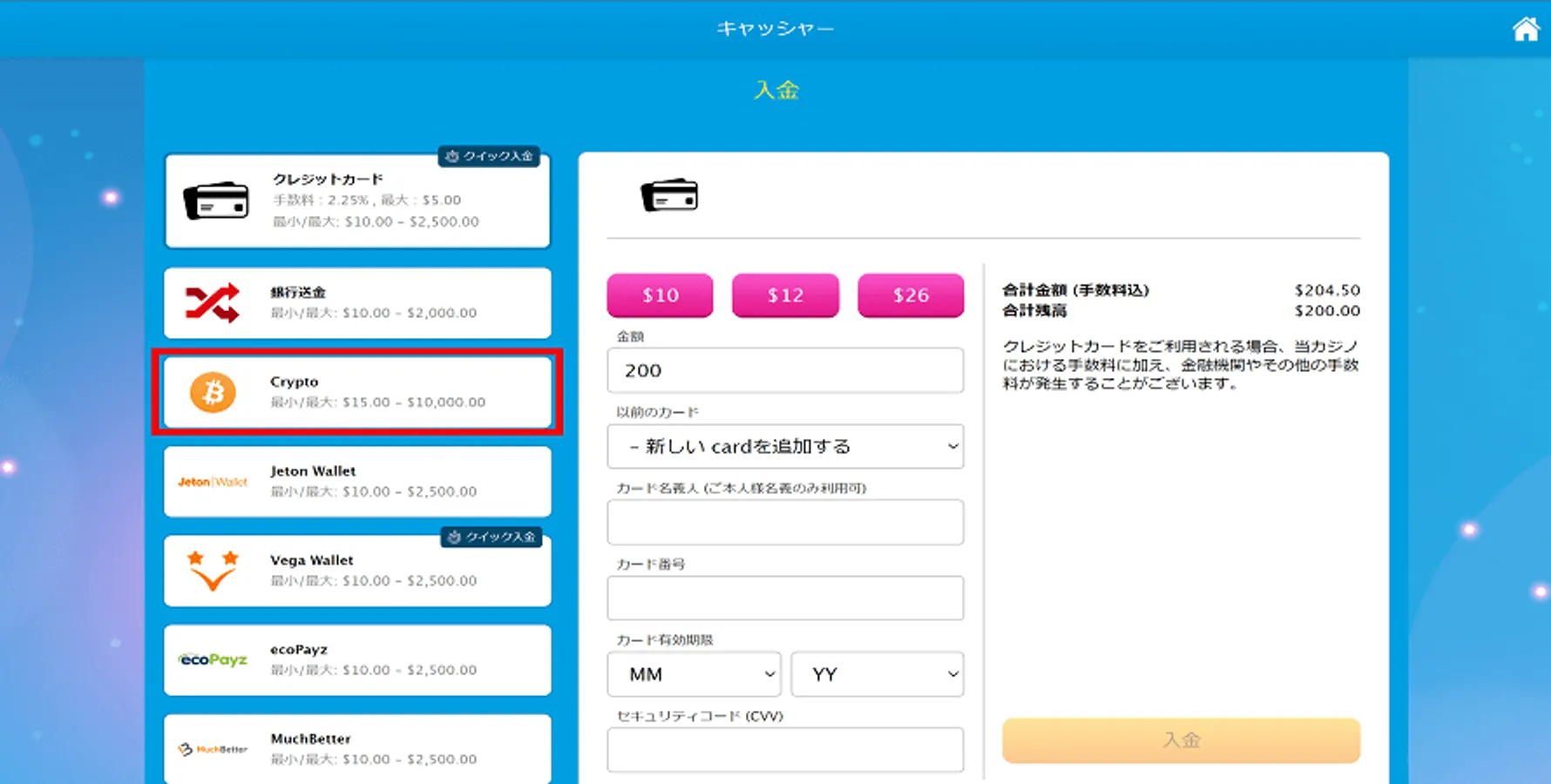Select the Crypto payment method

pyautogui.click(x=357, y=392)
